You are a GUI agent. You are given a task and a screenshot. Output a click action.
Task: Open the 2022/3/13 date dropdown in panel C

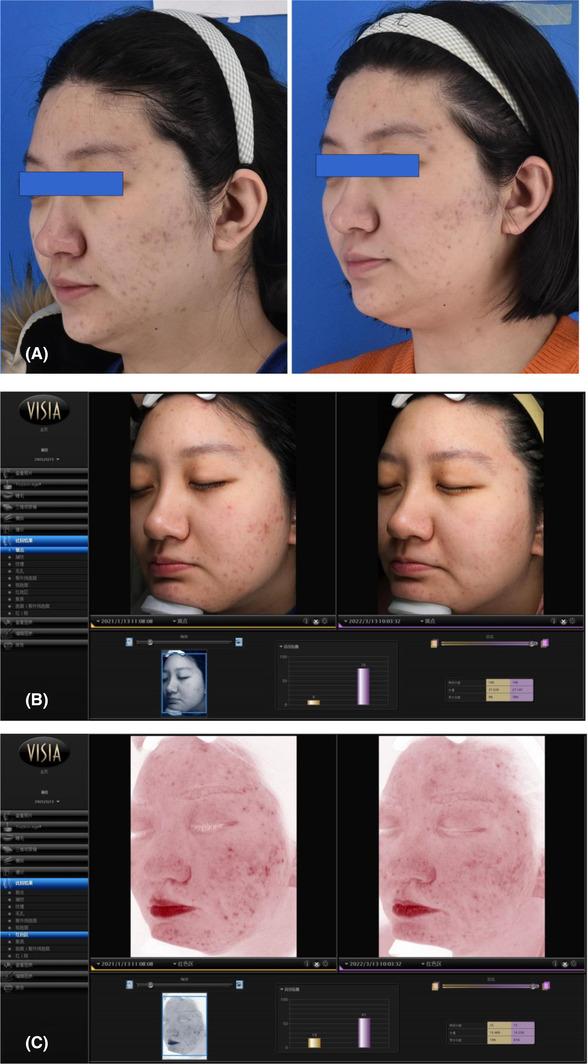click(374, 963)
